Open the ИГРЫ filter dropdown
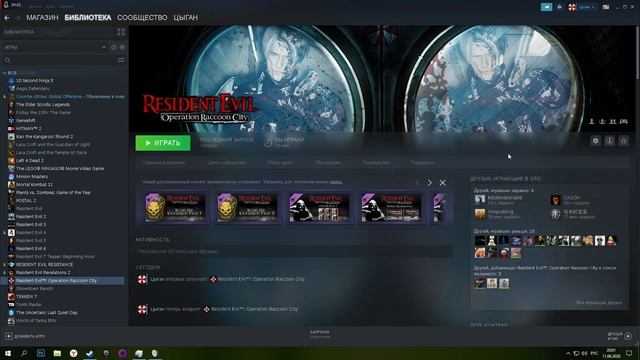Screen dimensions: 640x360 tap(55, 47)
